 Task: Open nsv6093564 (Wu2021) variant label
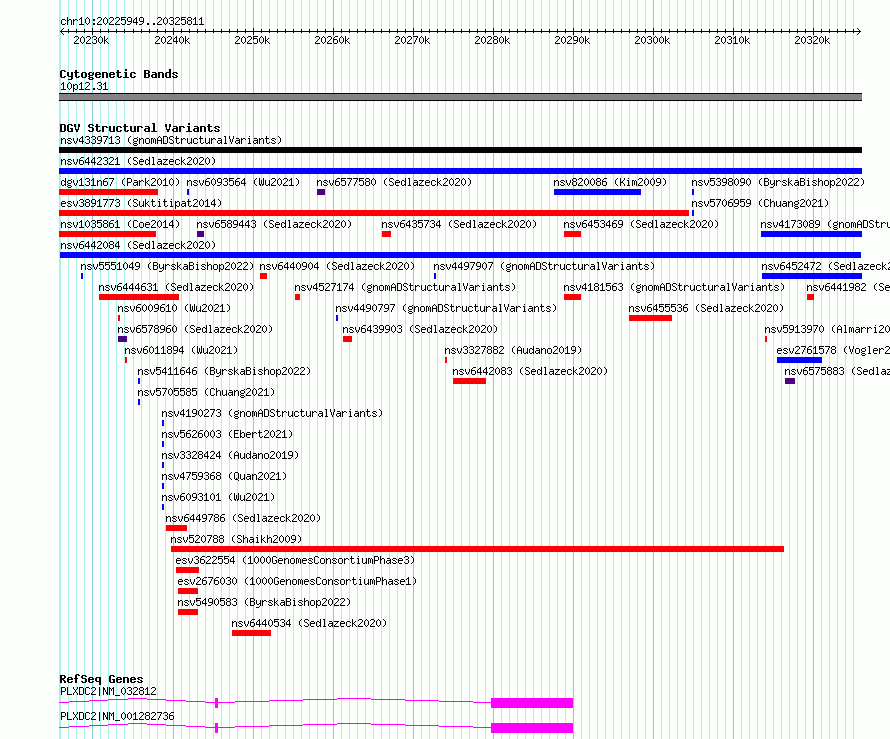(243, 182)
